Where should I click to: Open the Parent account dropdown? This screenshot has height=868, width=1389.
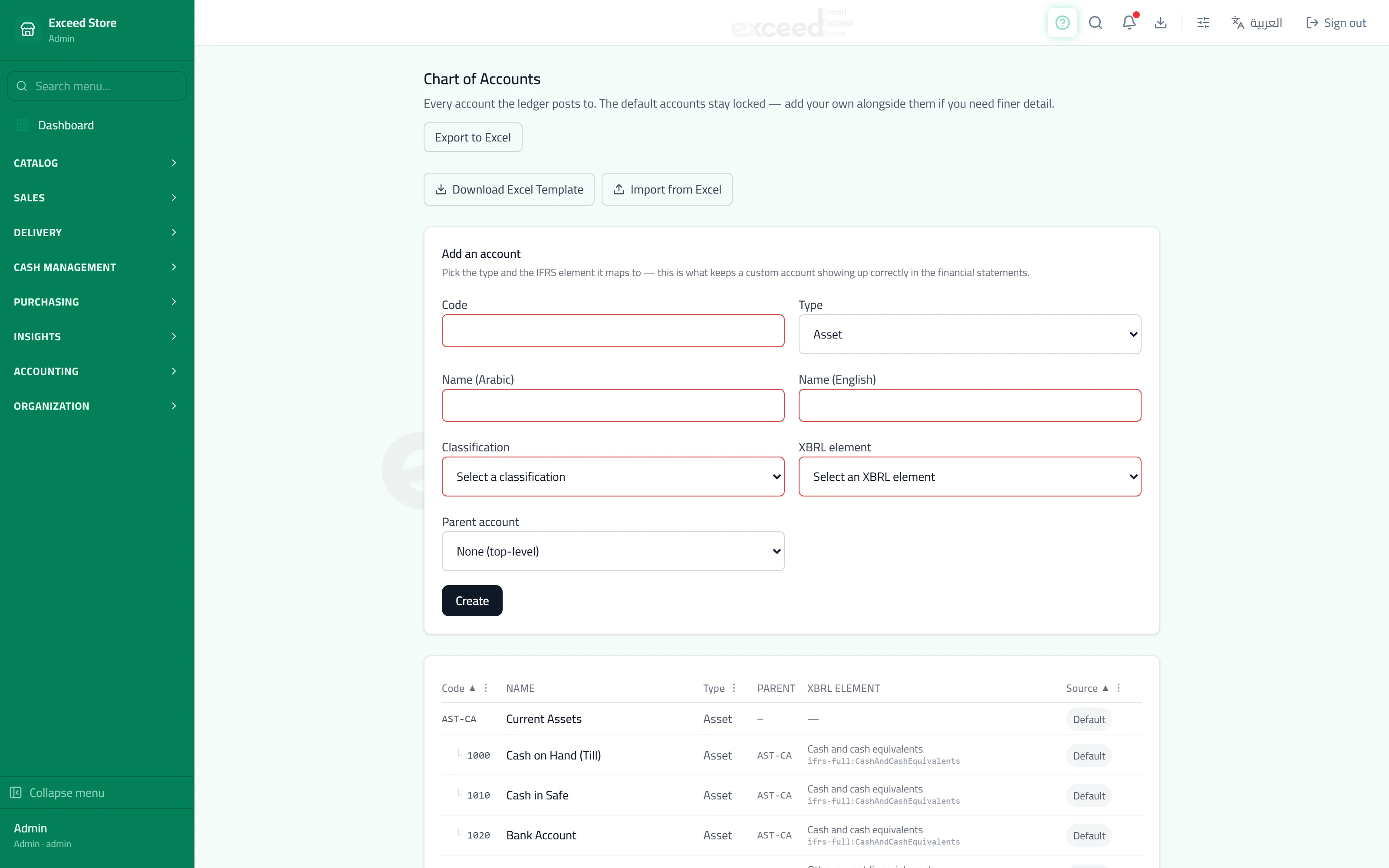[x=613, y=551]
